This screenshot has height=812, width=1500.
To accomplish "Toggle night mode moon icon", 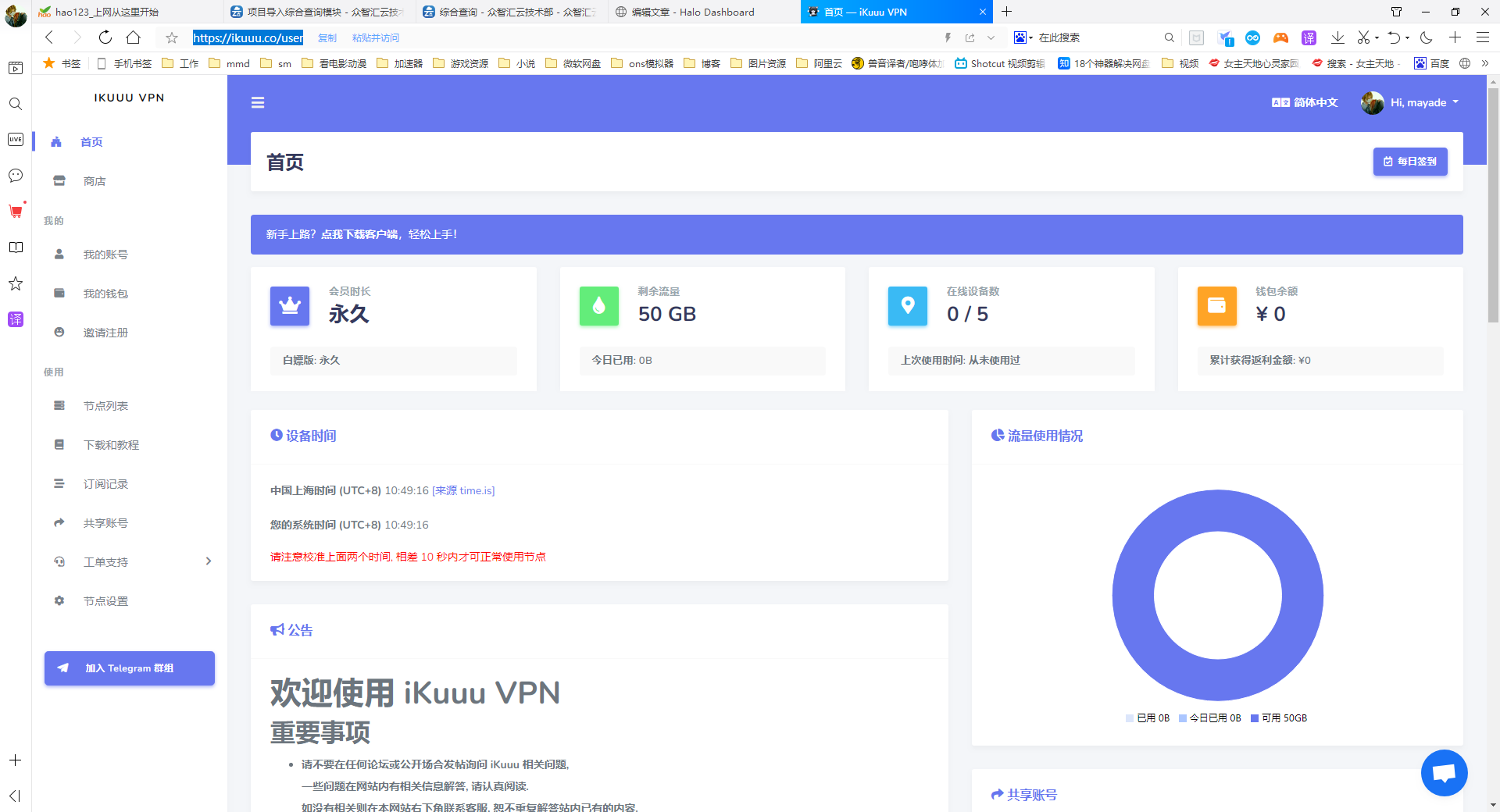I will pyautogui.click(x=1427, y=37).
